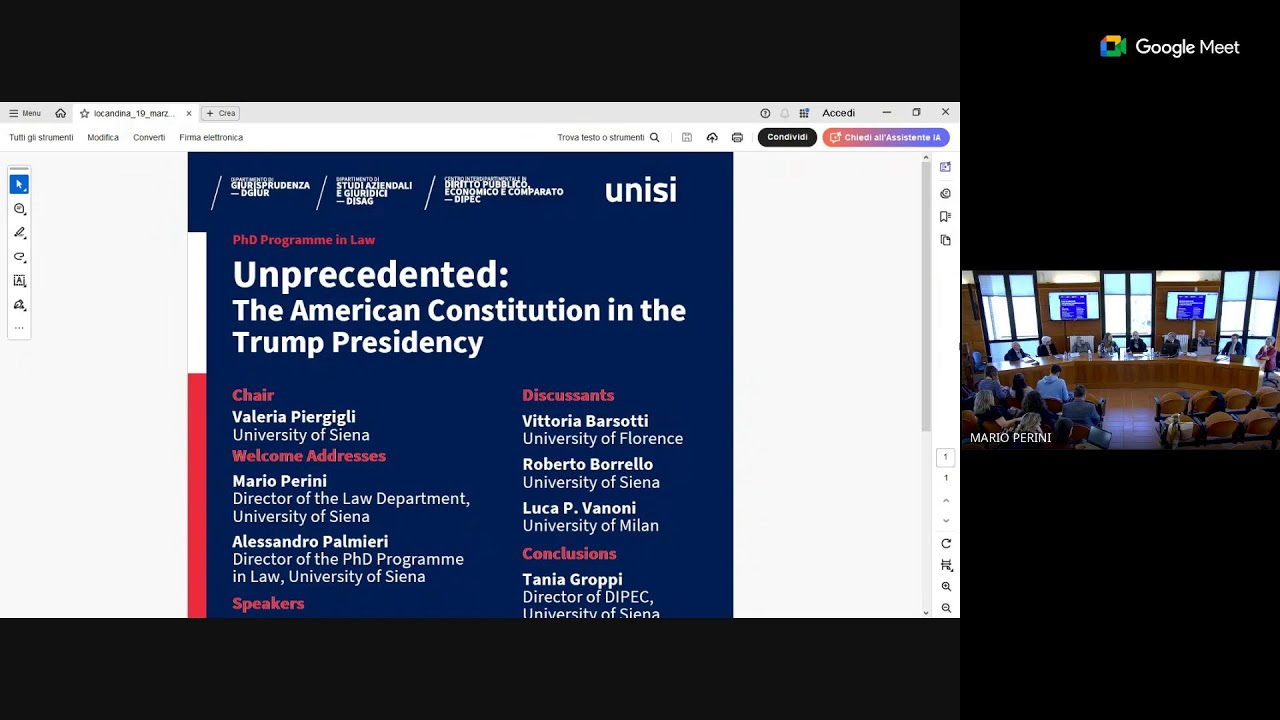Select the Sign pen tool

point(19,305)
